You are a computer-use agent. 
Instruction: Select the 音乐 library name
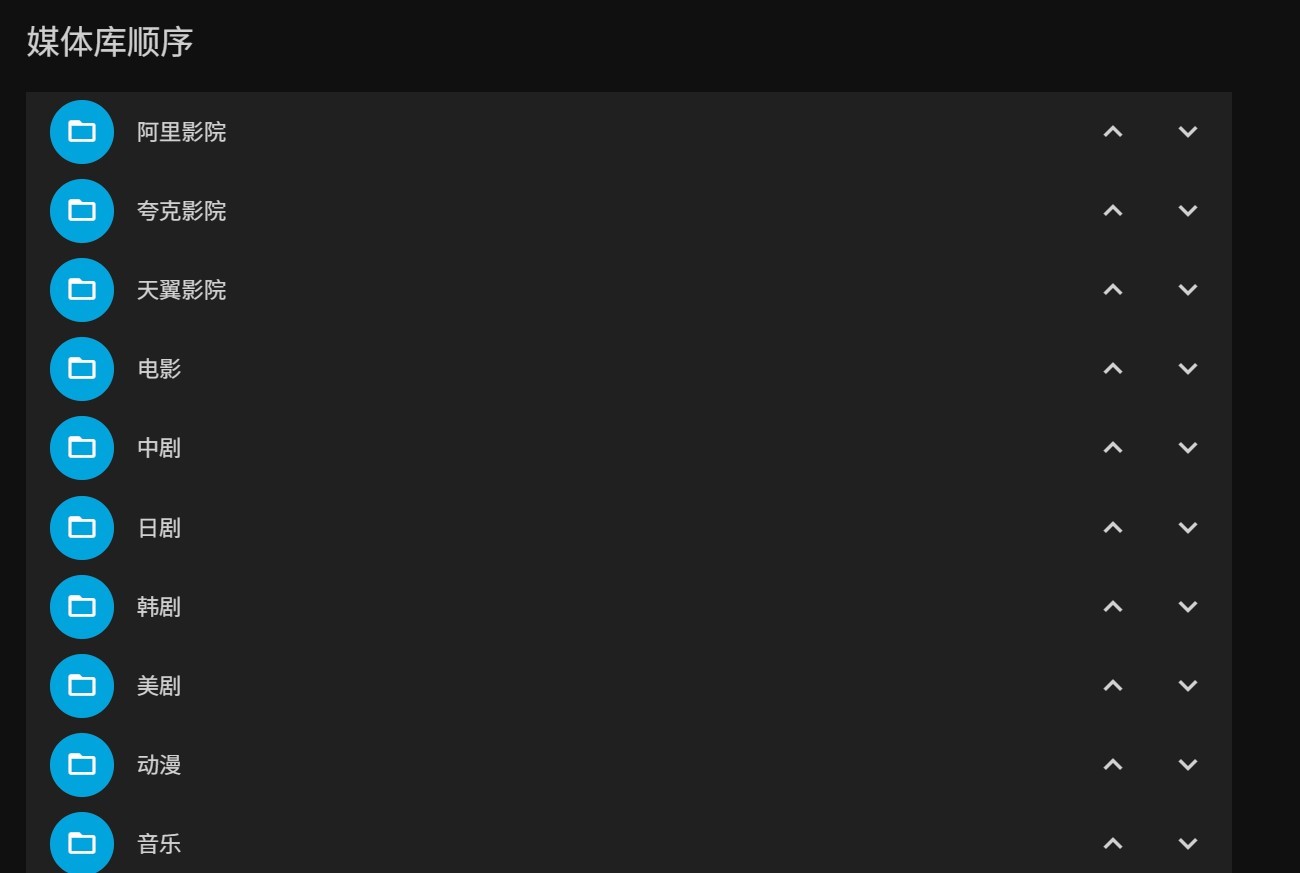click(x=159, y=844)
